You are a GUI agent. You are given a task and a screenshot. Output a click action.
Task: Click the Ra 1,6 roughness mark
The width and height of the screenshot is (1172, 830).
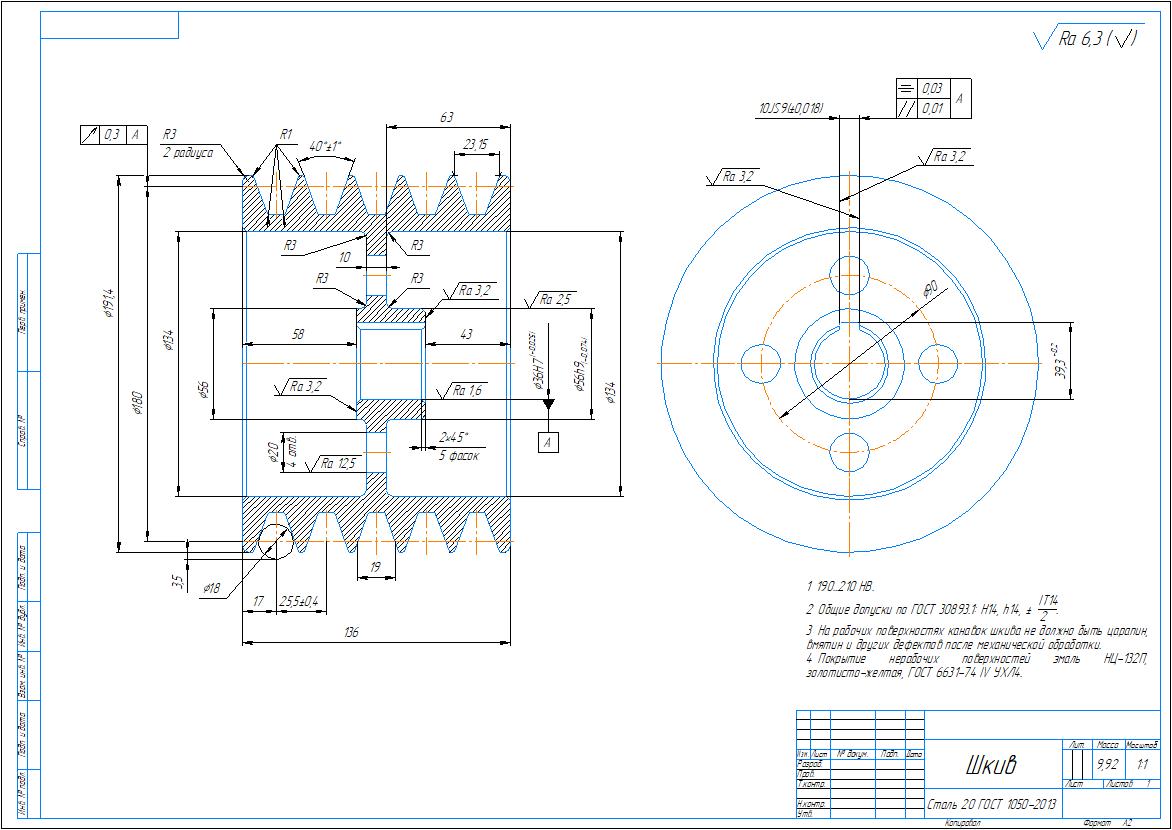[468, 391]
